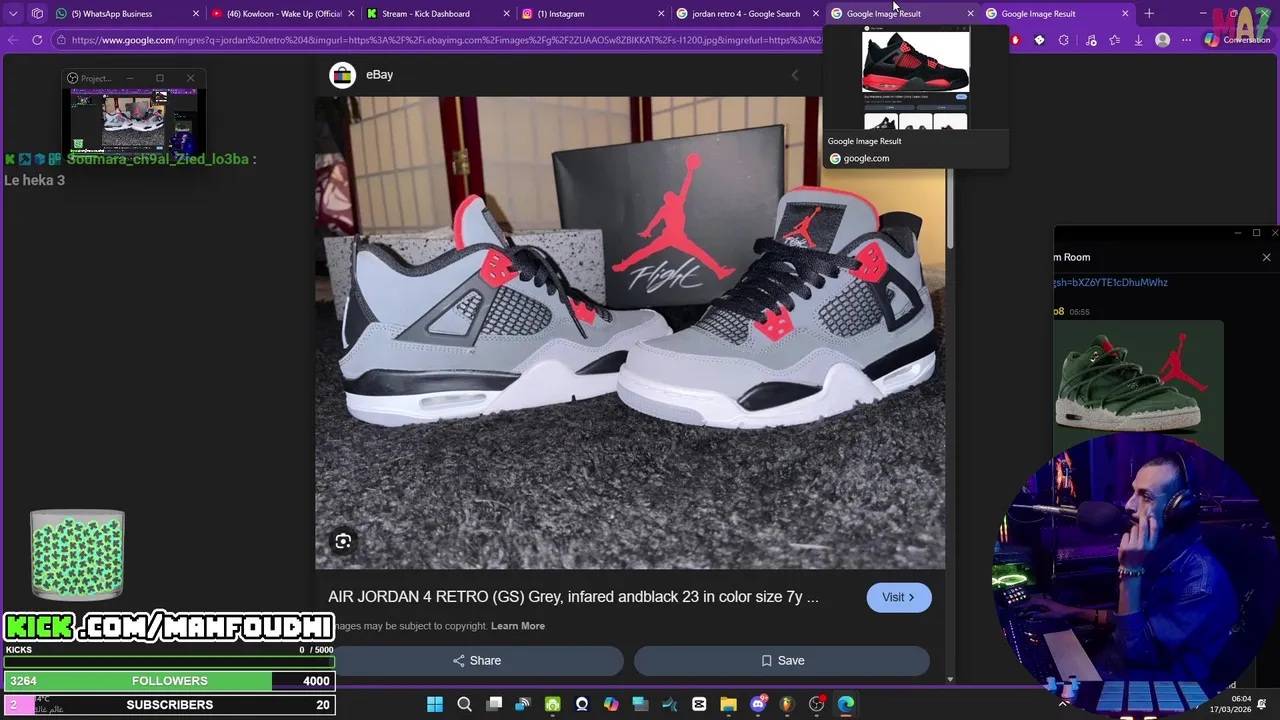The image size is (1280, 720).
Task: Select the last Google Image Result tab
Action: click(1057, 14)
